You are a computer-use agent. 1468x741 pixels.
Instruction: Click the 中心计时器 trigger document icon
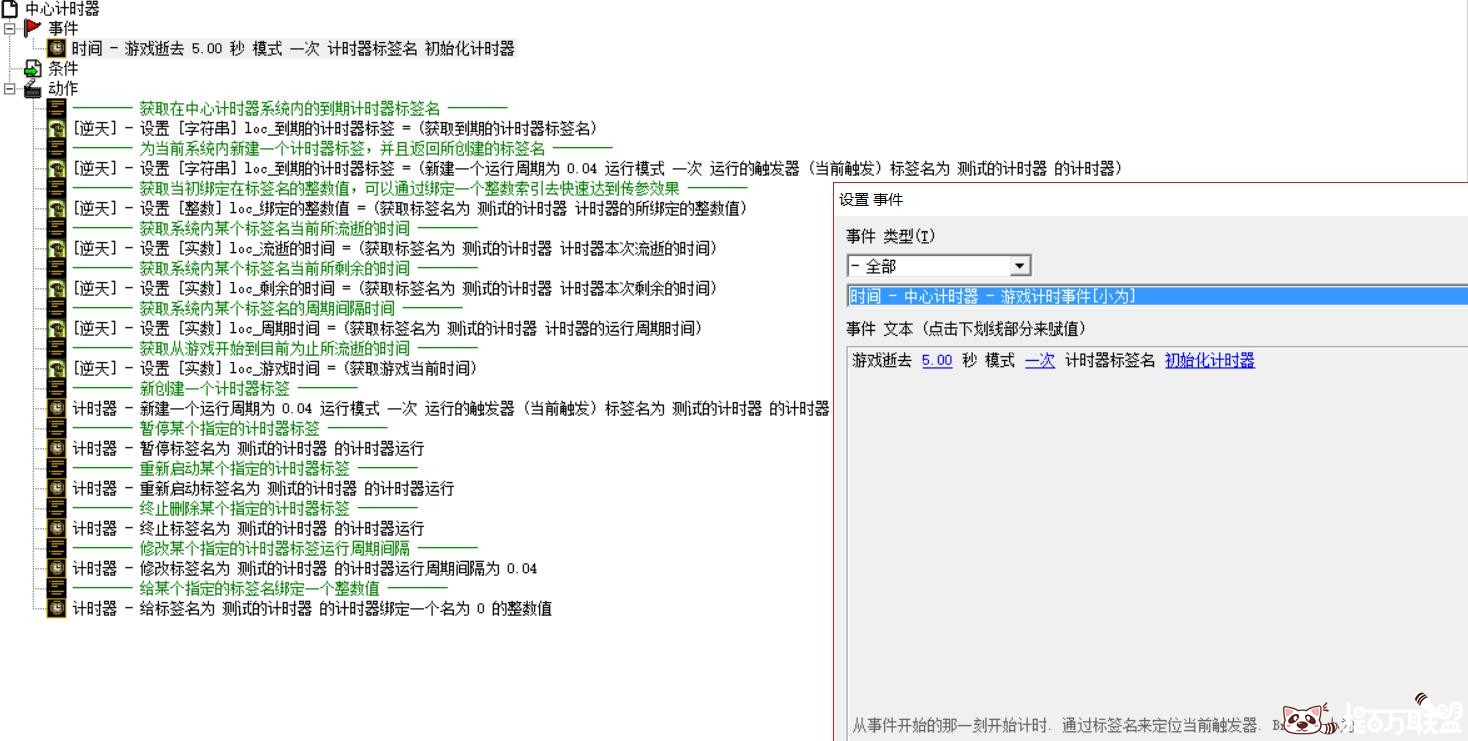coord(10,9)
